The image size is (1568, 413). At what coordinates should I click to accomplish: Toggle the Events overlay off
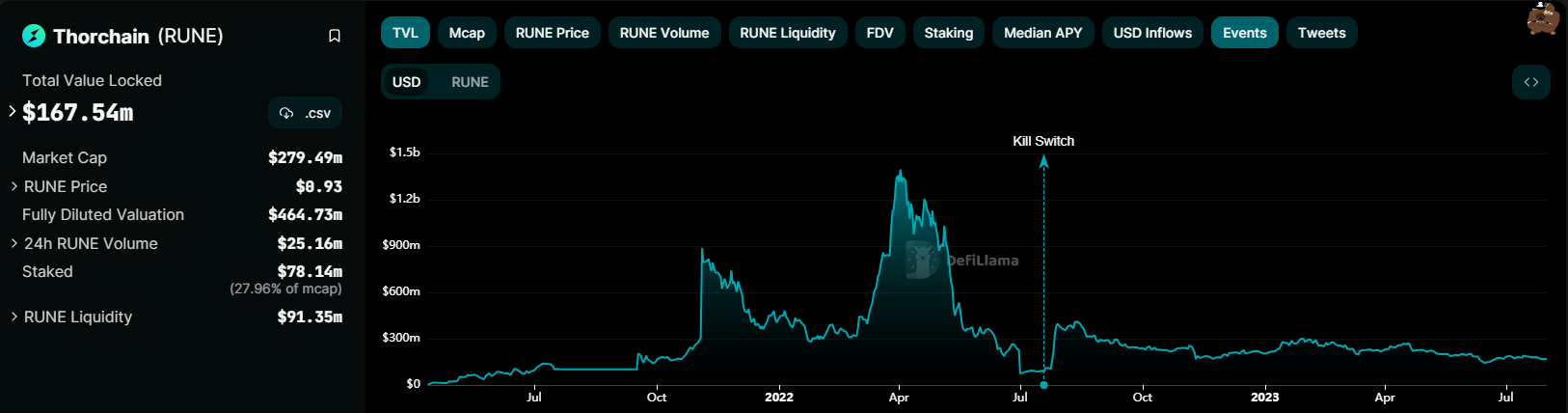[1245, 33]
